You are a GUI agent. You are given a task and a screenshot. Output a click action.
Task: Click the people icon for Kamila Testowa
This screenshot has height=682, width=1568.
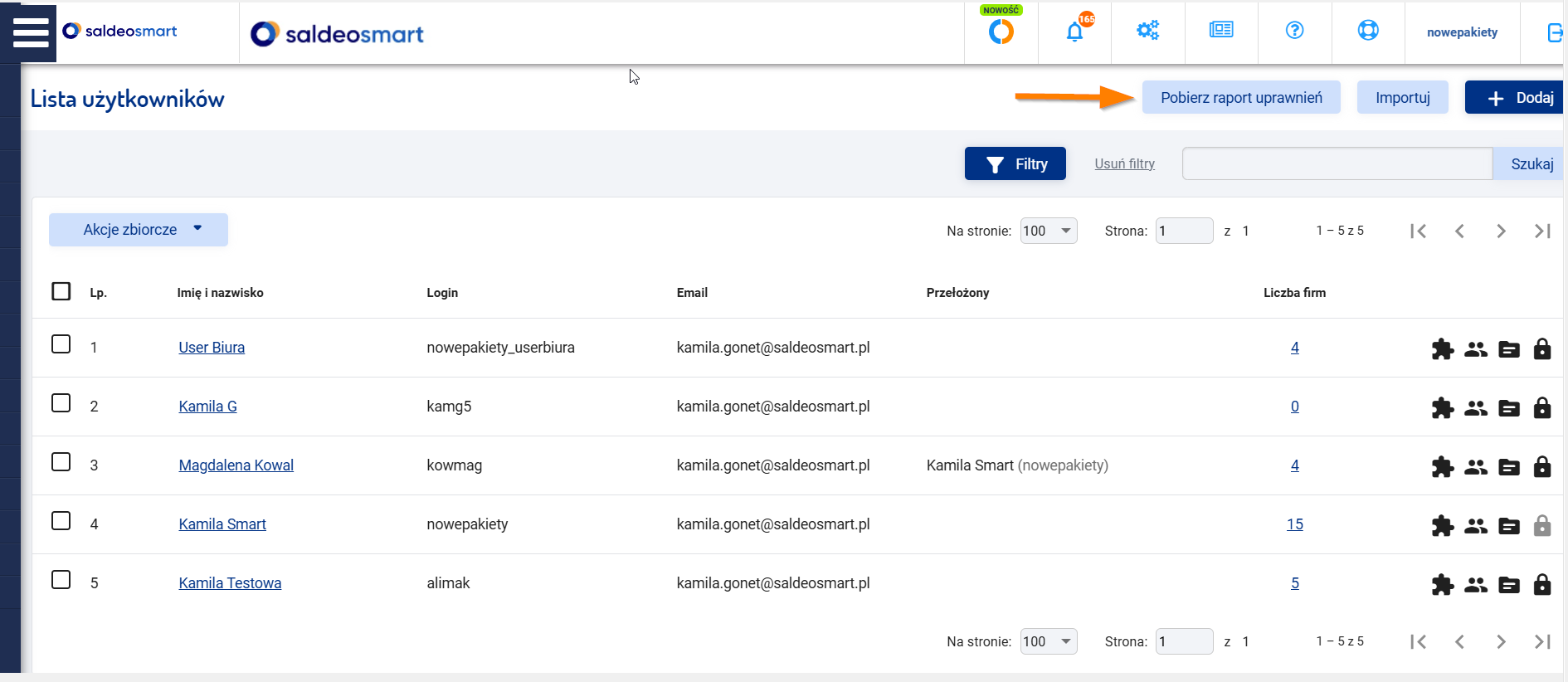pyautogui.click(x=1476, y=585)
